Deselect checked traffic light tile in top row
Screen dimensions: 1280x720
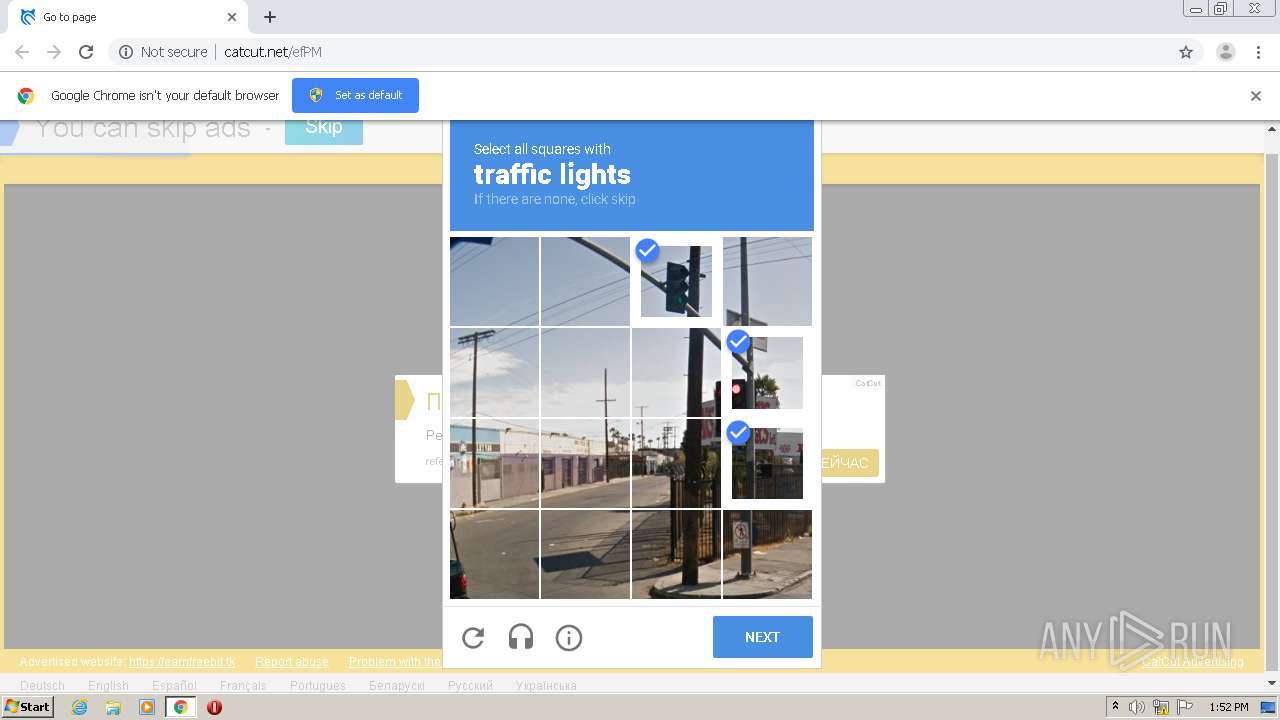[x=676, y=281]
